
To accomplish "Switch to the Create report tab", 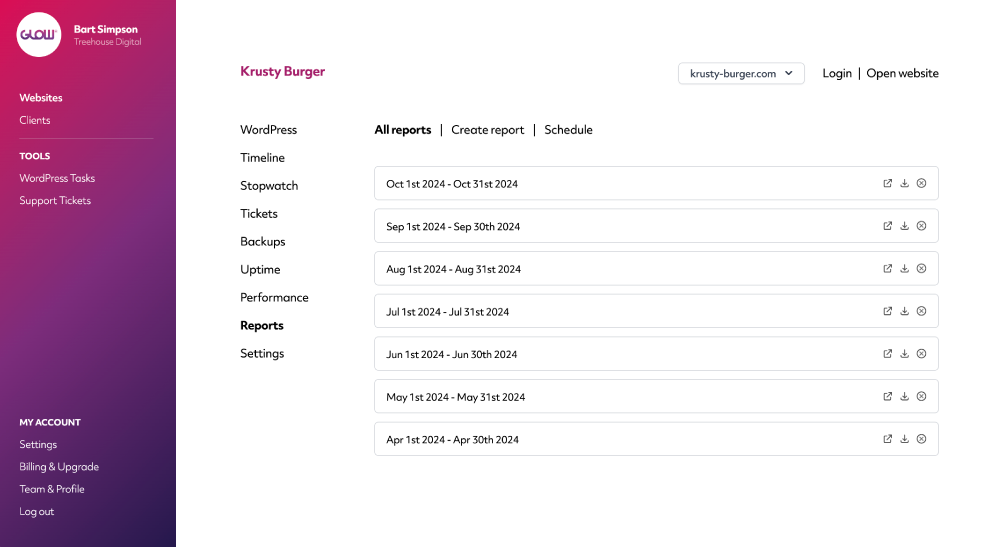I will tap(488, 130).
